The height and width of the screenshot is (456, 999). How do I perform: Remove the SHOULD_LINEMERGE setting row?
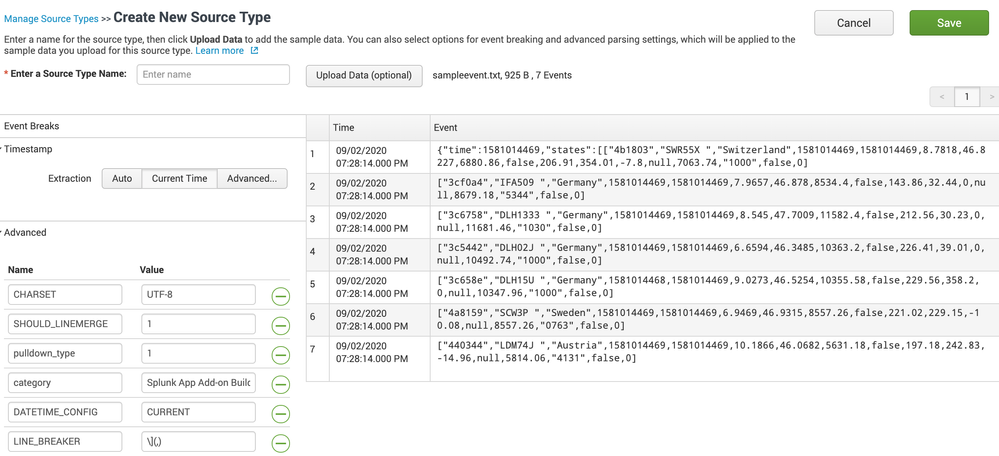281,326
